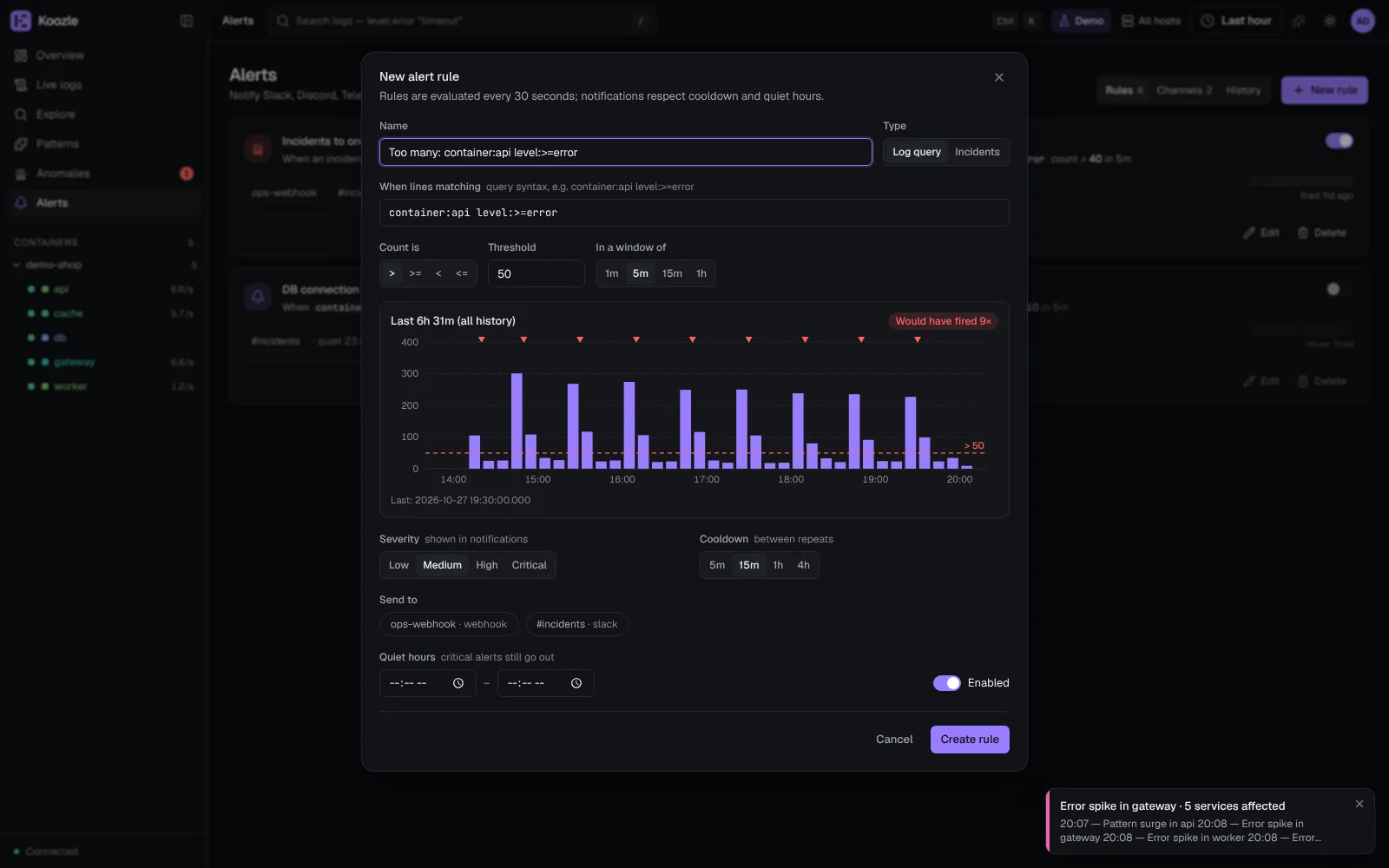This screenshot has height=868, width=1389.
Task: Click the search icon in top bar
Action: (283, 21)
